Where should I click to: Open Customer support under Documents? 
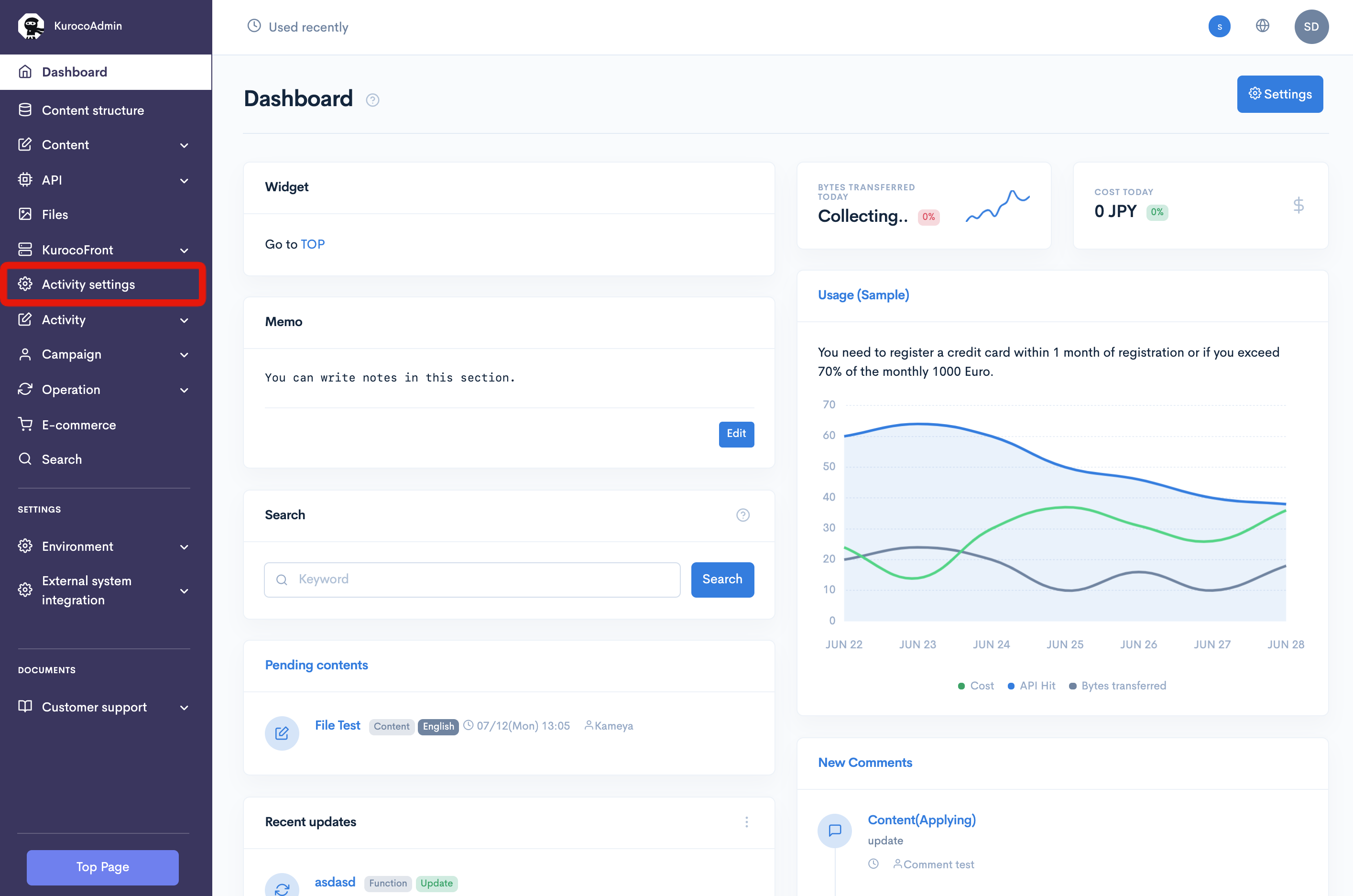[x=94, y=707]
